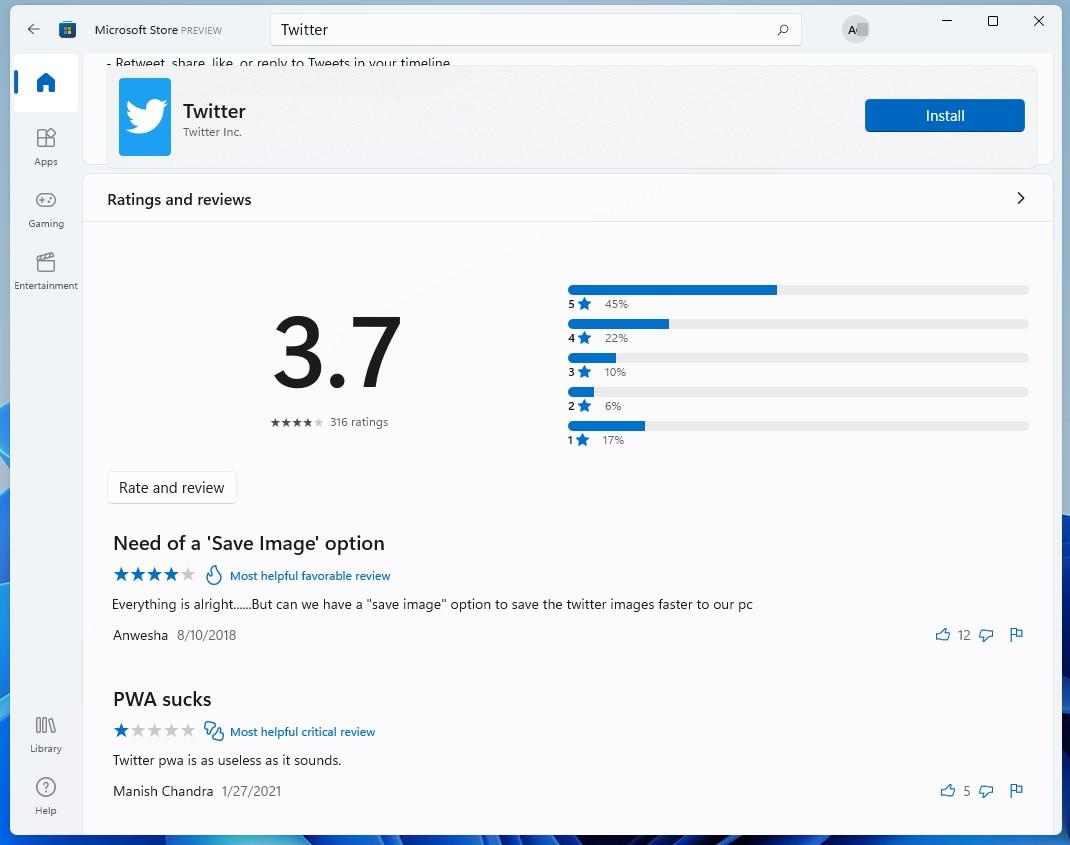Click the 17% label for 1 star
1070x845 pixels.
(613, 440)
